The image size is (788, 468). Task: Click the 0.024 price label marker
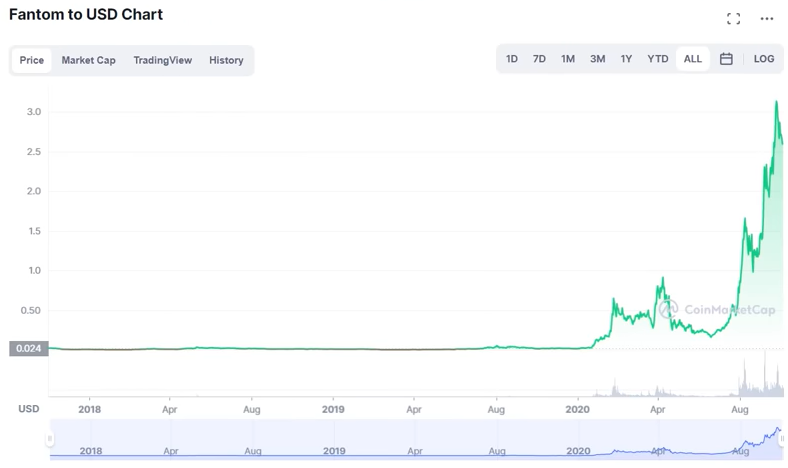29,348
